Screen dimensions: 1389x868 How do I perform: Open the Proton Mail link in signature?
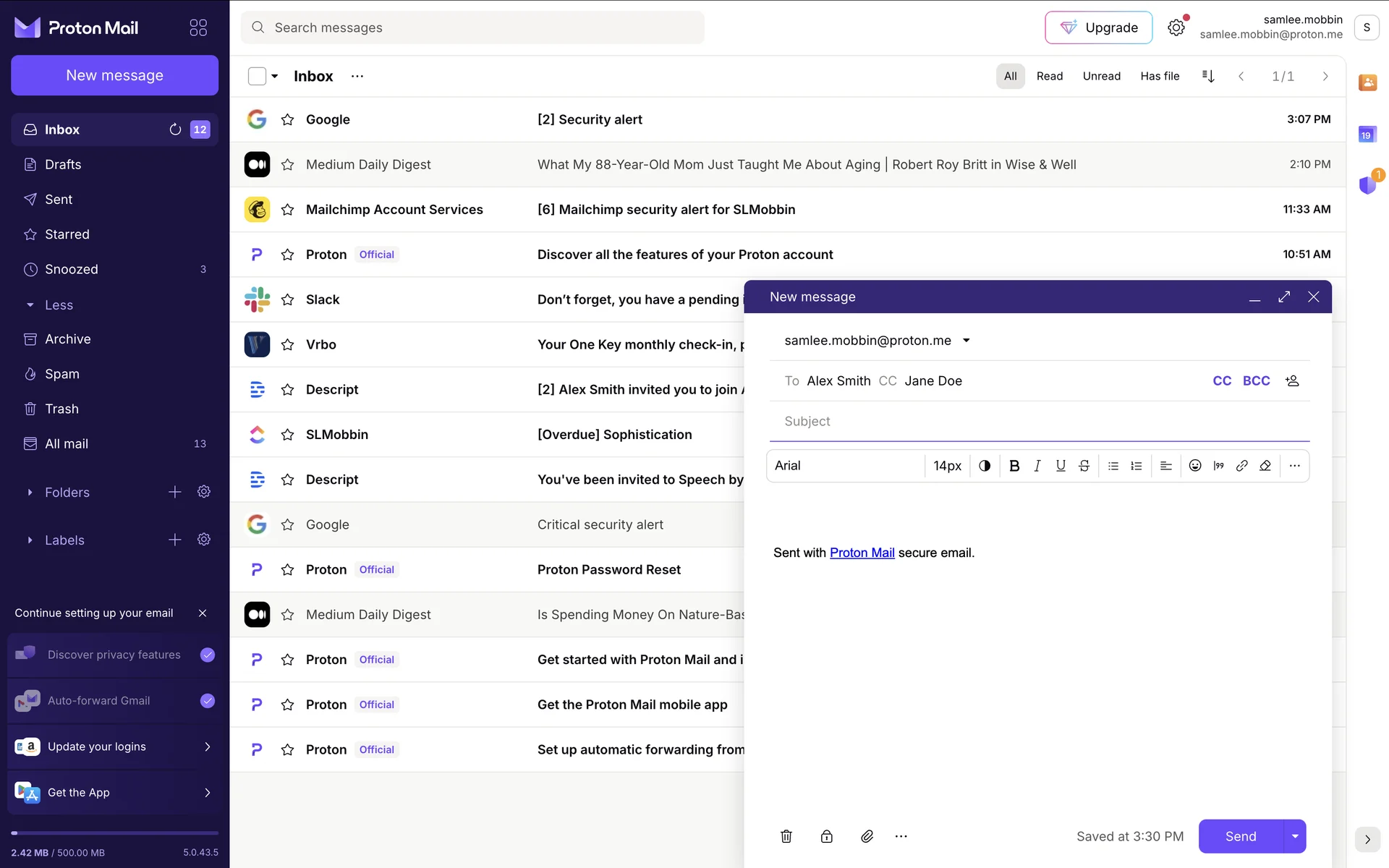(862, 553)
